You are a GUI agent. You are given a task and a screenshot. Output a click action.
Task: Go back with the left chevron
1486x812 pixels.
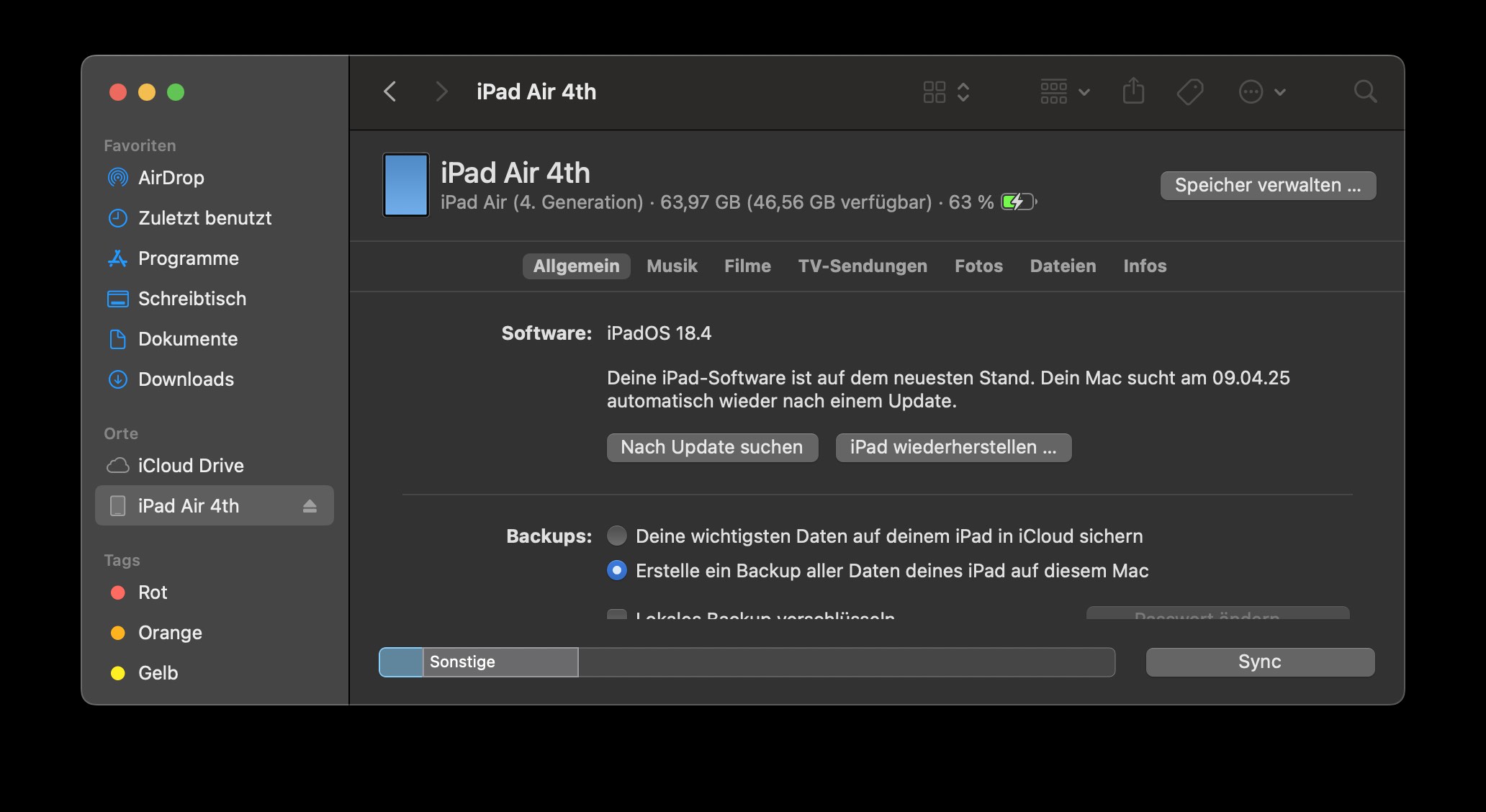[x=389, y=91]
